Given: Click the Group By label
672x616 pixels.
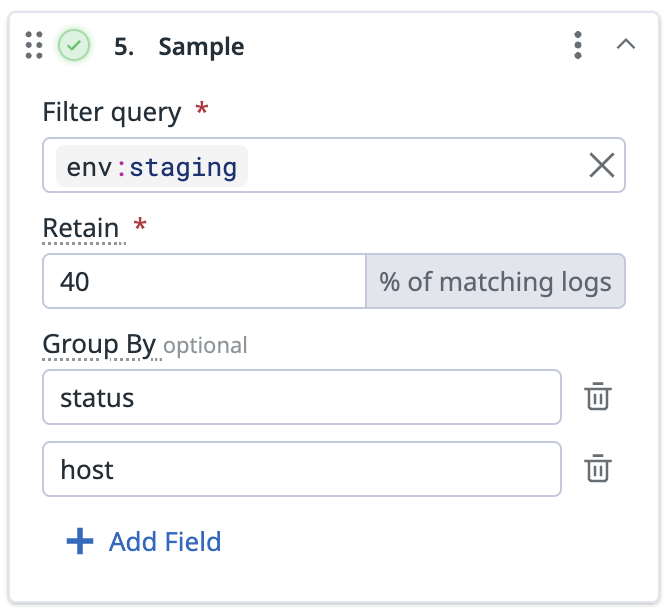Looking at the screenshot, I should pos(99,345).
